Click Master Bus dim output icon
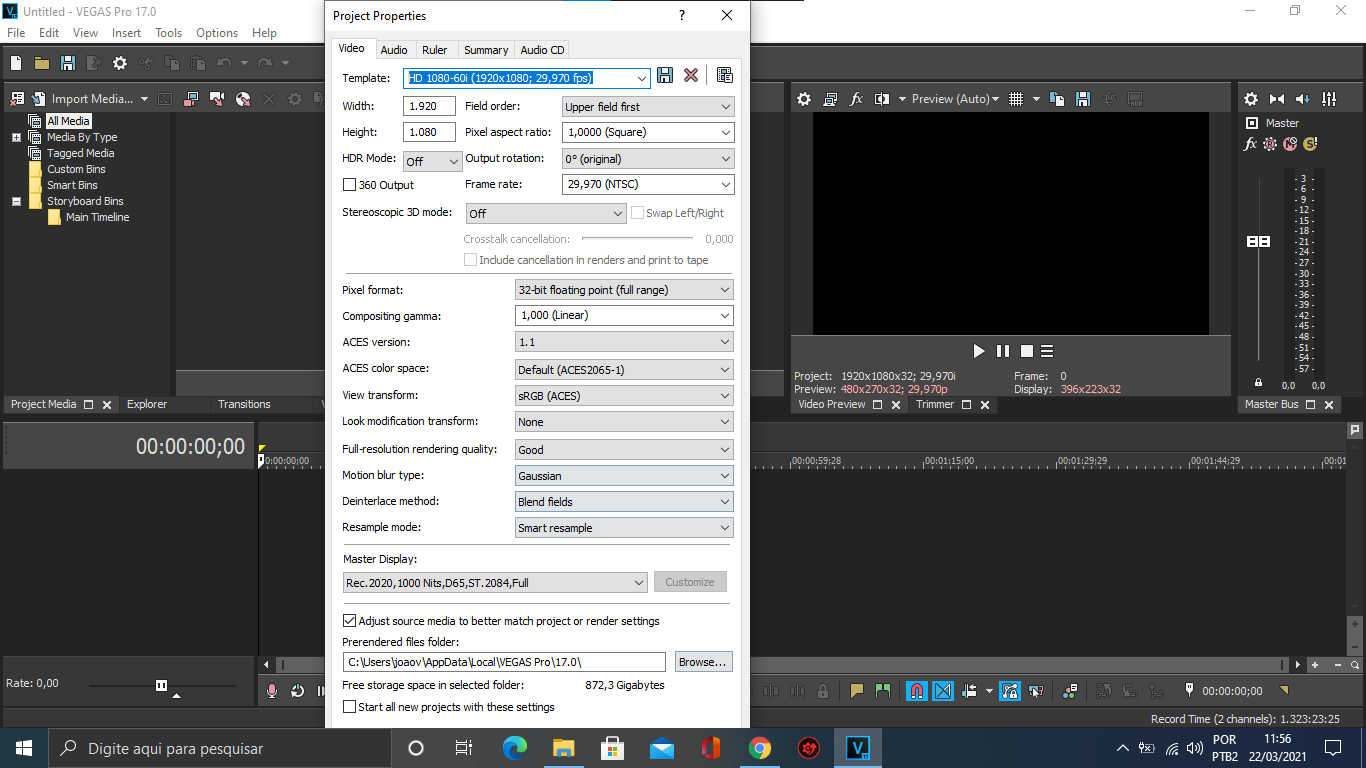Viewport: 1366px width, 768px height. [1303, 99]
